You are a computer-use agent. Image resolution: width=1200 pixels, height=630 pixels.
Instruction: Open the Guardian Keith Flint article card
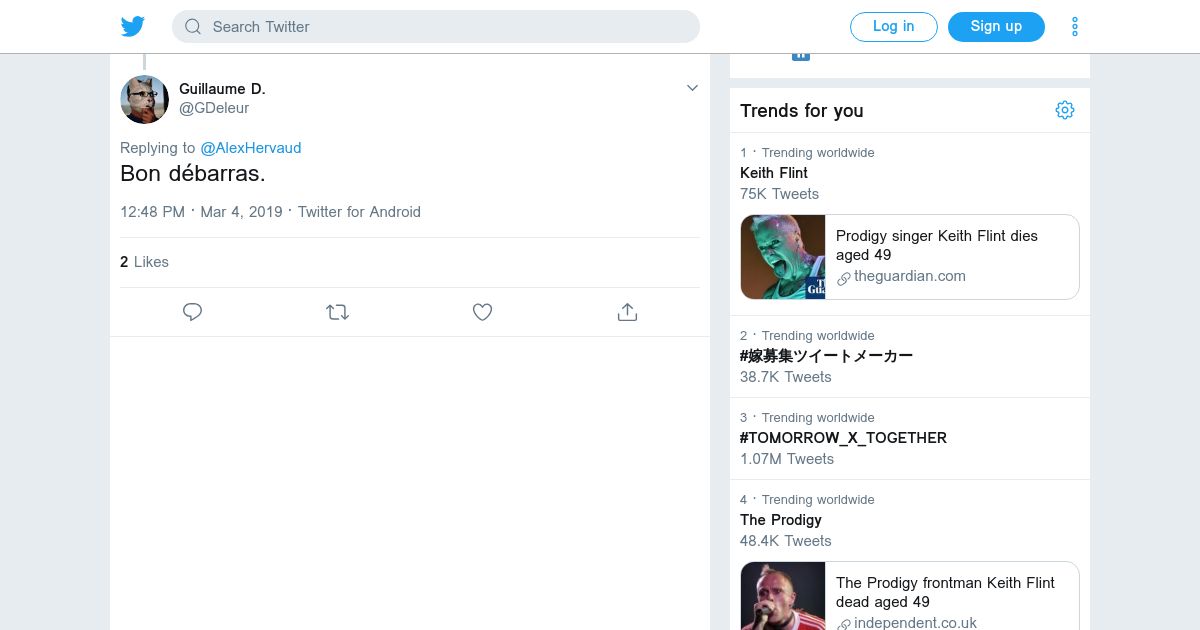coord(910,257)
